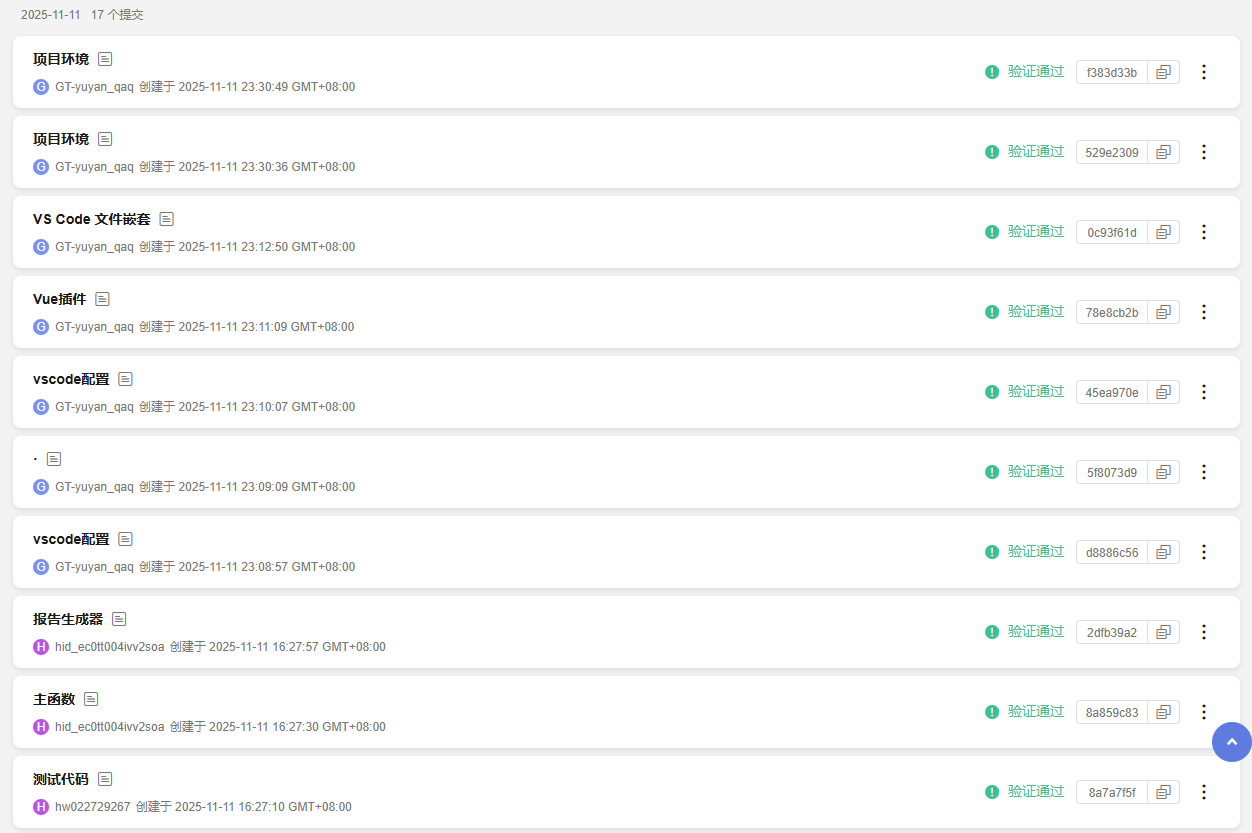Open the 报告生成器 commit title

point(68,619)
